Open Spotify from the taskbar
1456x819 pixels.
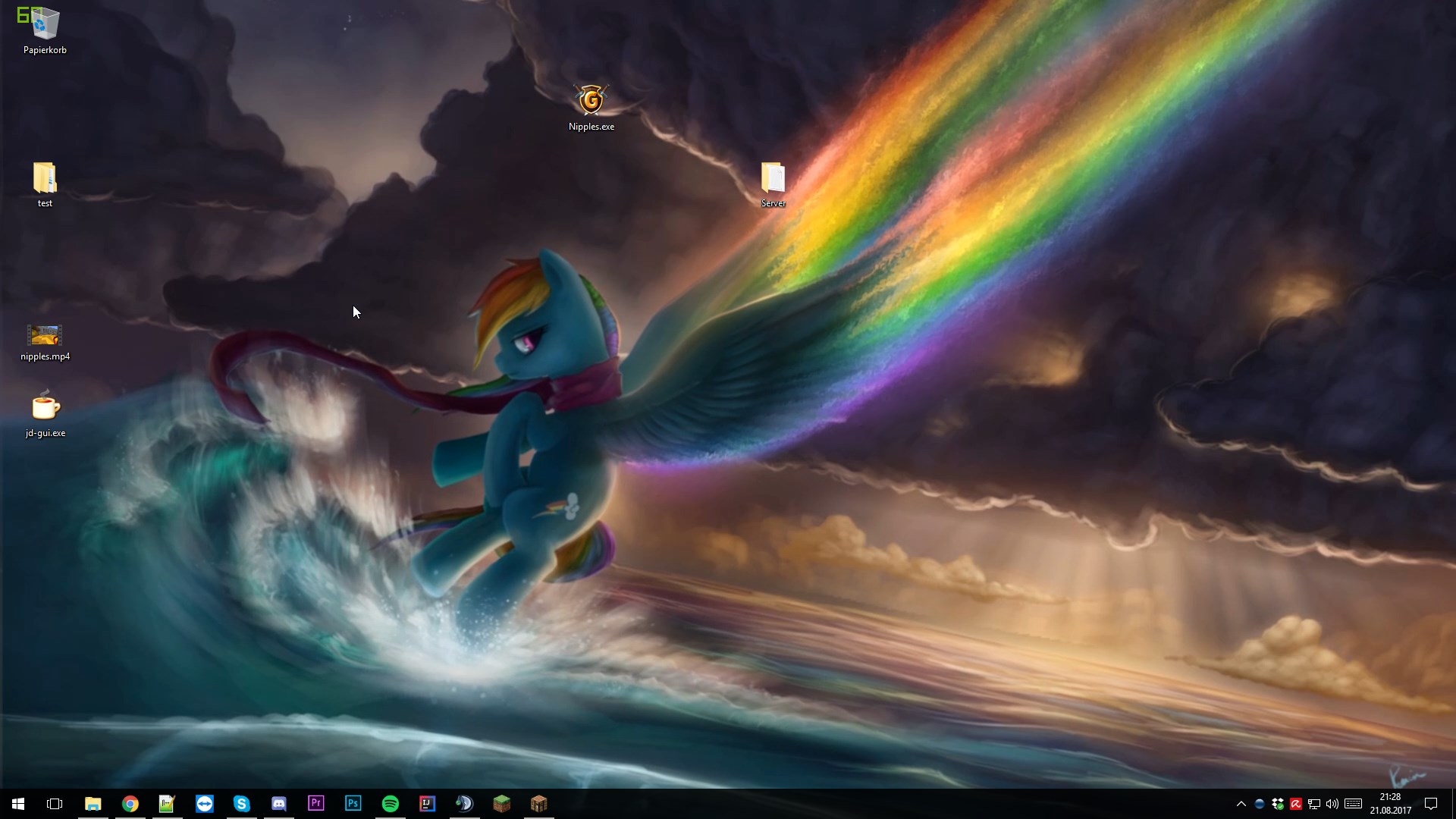pyautogui.click(x=391, y=804)
